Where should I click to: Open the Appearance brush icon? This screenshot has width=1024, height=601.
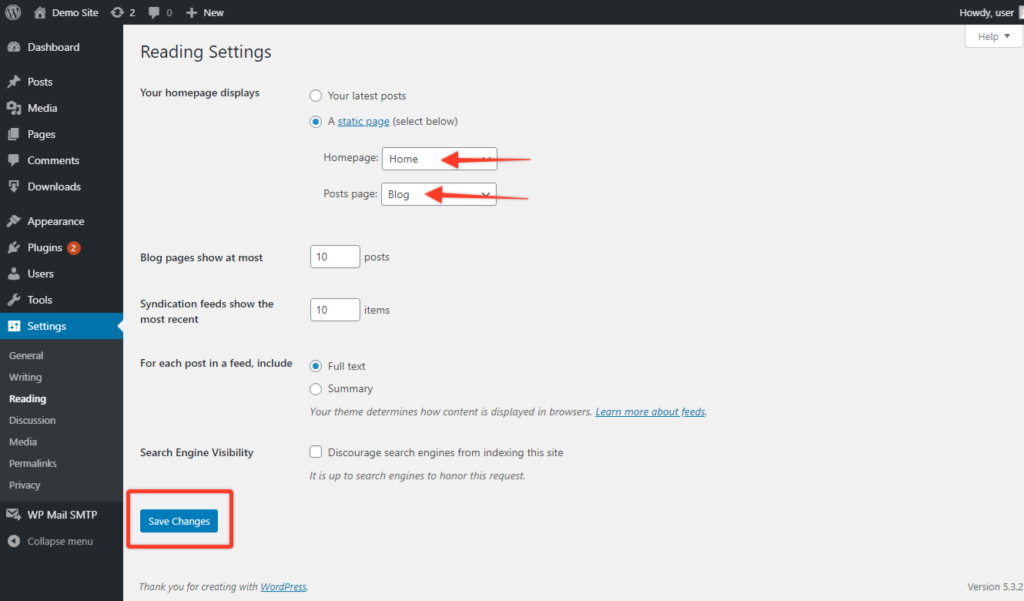pos(14,220)
